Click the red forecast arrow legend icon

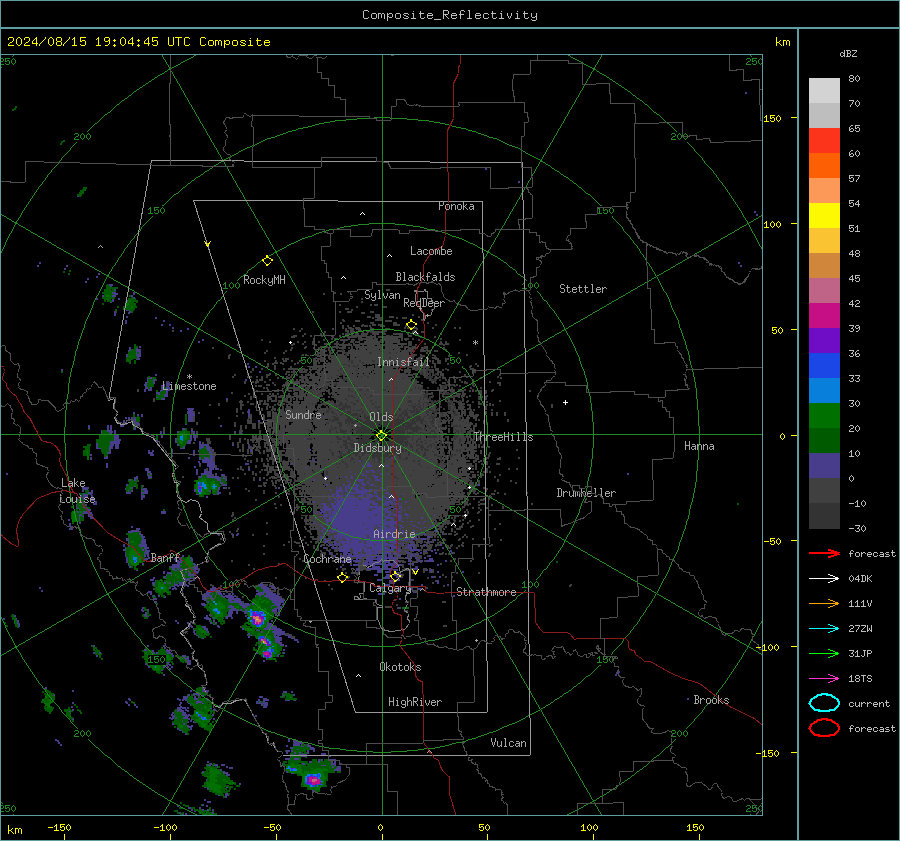[x=824, y=553]
